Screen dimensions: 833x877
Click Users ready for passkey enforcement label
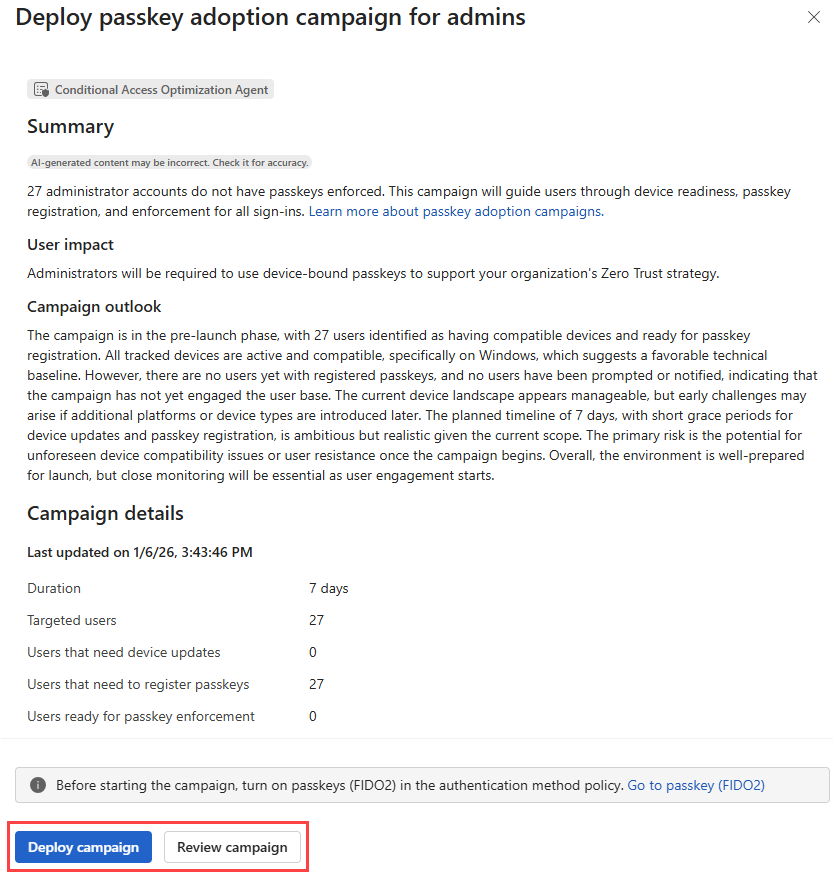click(x=141, y=716)
